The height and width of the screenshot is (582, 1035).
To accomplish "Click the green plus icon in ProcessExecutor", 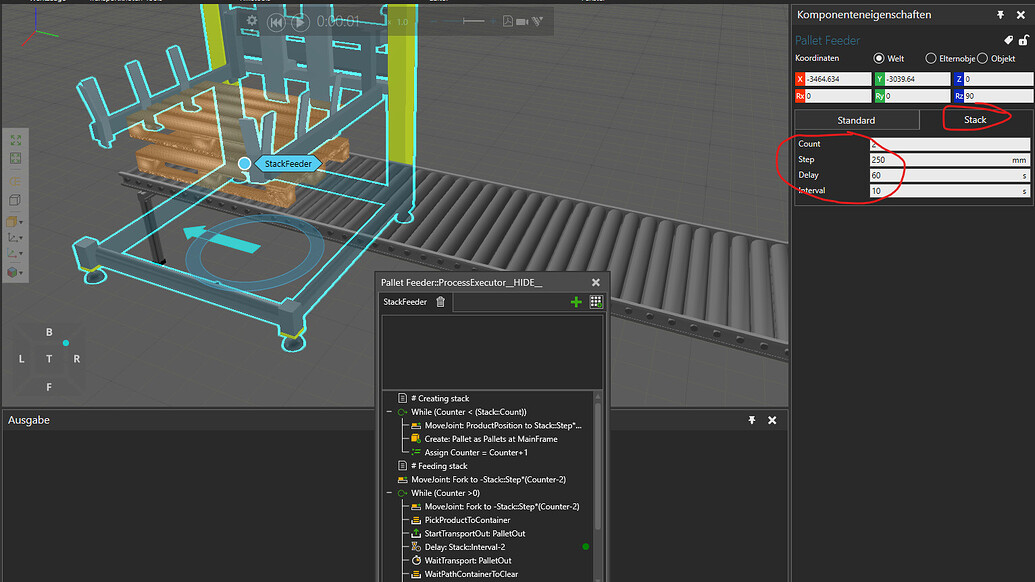I will (576, 302).
